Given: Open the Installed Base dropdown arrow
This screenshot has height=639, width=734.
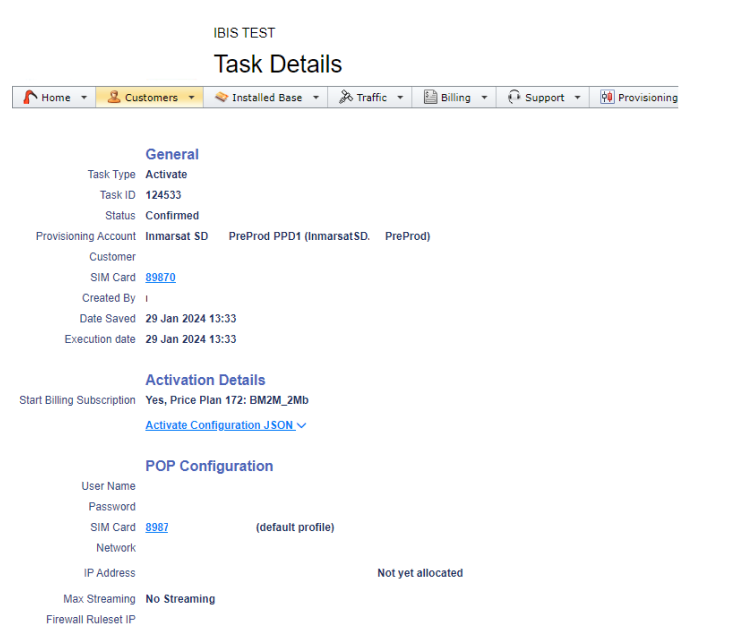Looking at the screenshot, I should point(316,98).
